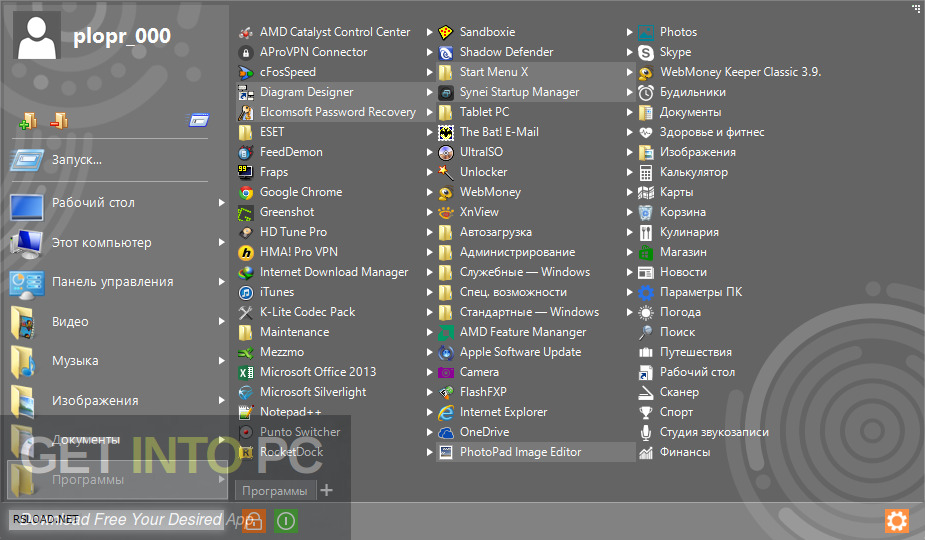925x540 pixels.
Task: Open Shadow Defender icon
Action: click(446, 53)
